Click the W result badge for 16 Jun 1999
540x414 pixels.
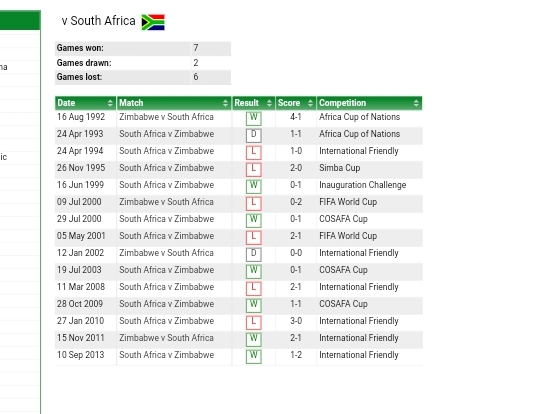pos(254,186)
